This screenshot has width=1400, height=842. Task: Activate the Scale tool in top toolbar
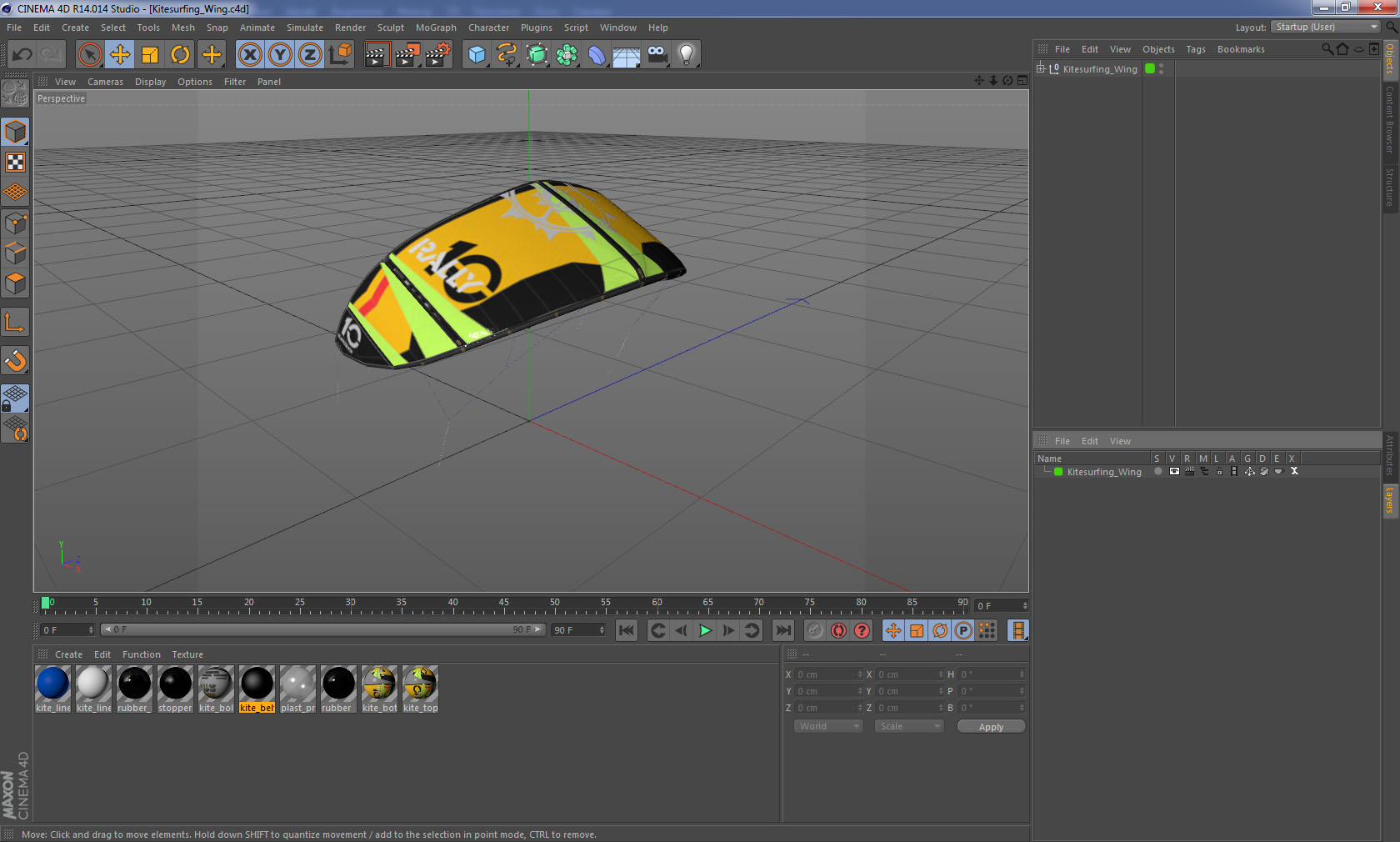click(150, 55)
